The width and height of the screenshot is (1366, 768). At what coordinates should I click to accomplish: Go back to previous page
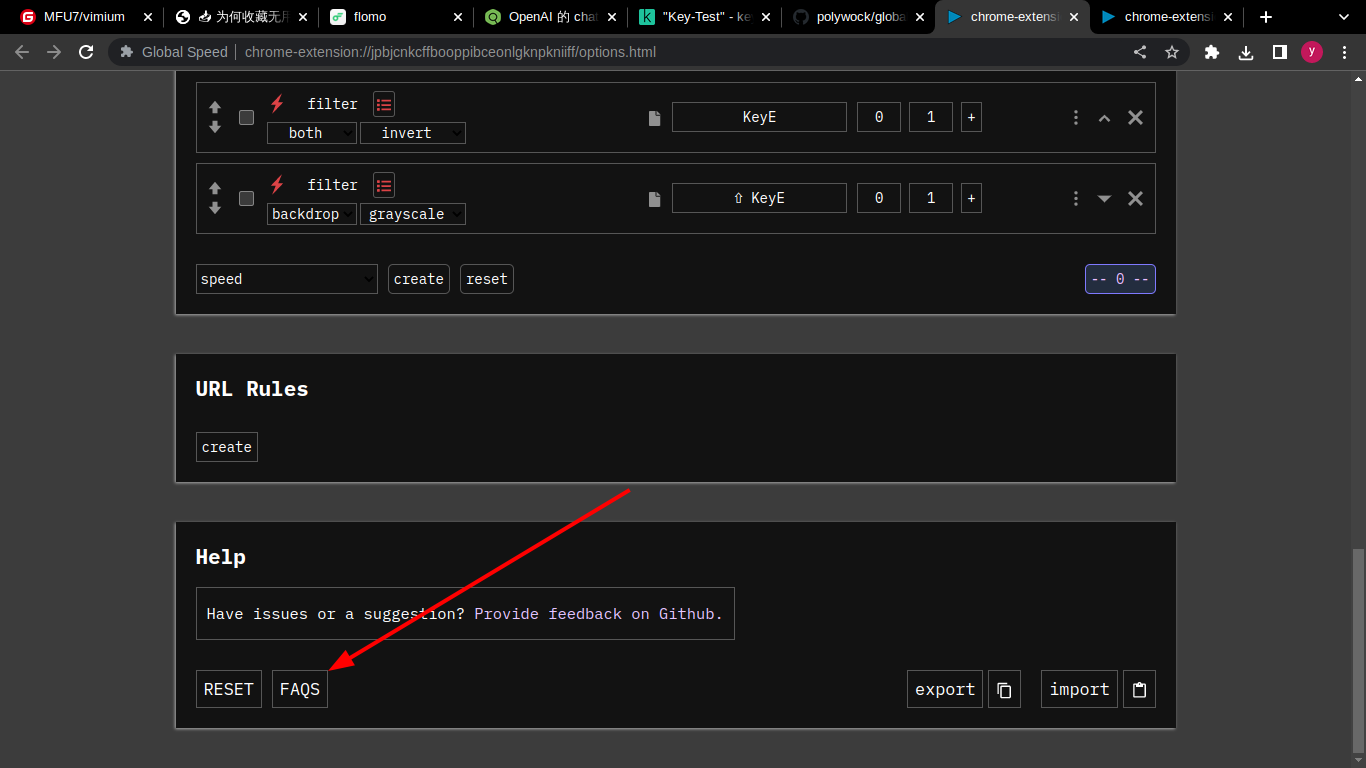[22, 52]
